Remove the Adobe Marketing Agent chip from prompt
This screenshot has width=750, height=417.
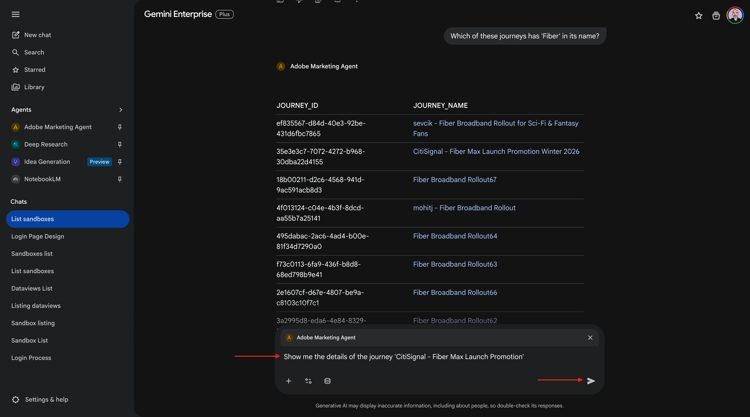click(x=590, y=338)
